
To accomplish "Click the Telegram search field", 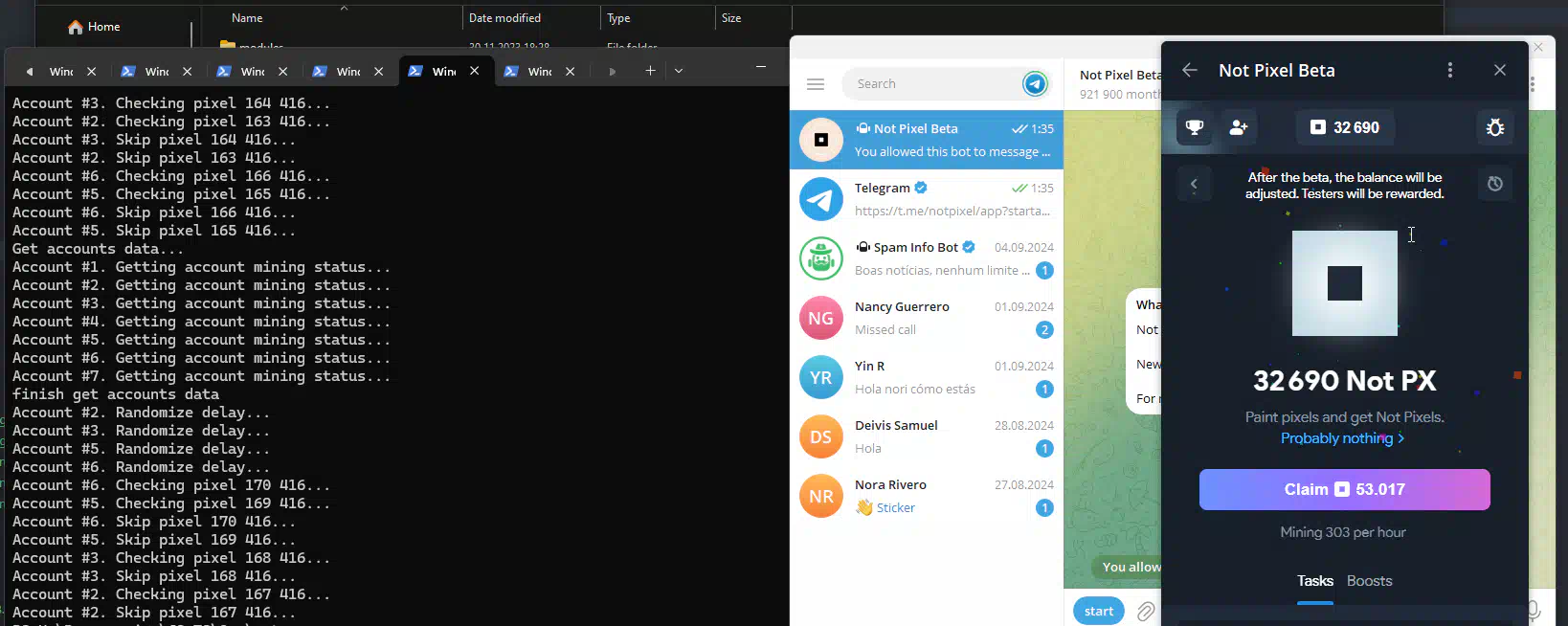I will tap(933, 84).
